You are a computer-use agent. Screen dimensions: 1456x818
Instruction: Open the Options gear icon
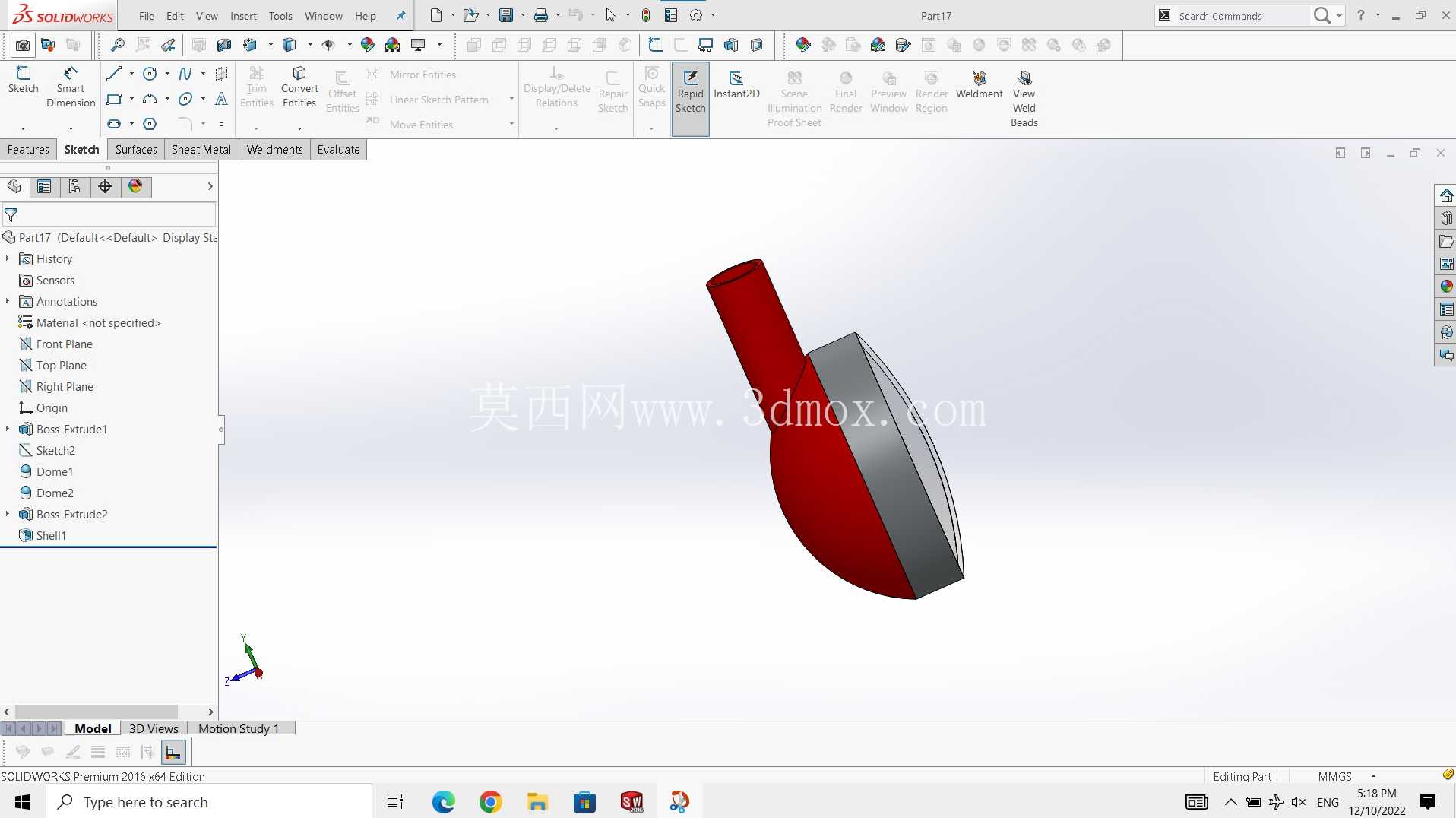click(696, 15)
